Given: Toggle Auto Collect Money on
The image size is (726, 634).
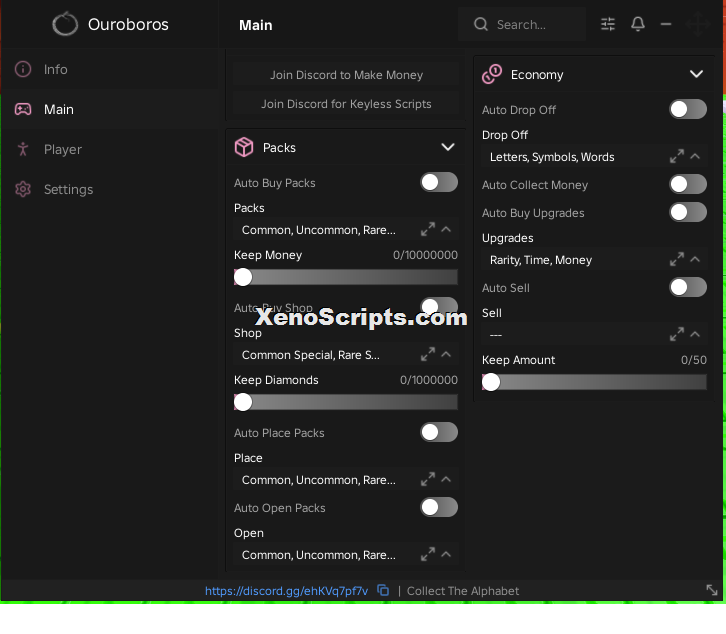Looking at the screenshot, I should point(688,184).
